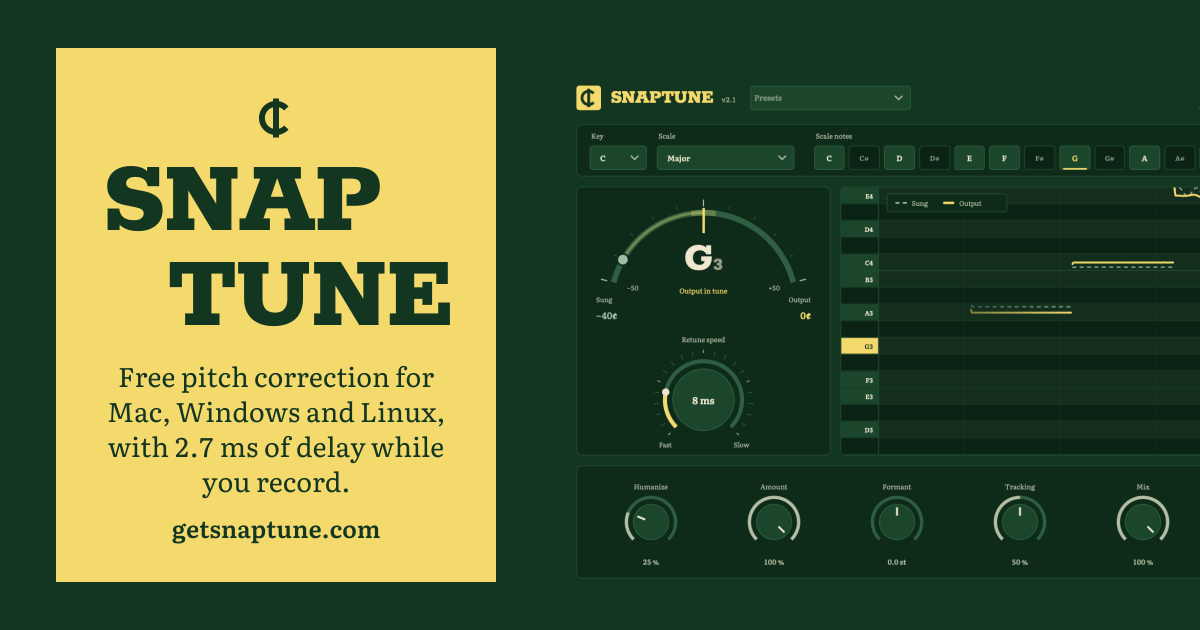Open the Presets dropdown
The image size is (1200, 630).
coord(830,97)
